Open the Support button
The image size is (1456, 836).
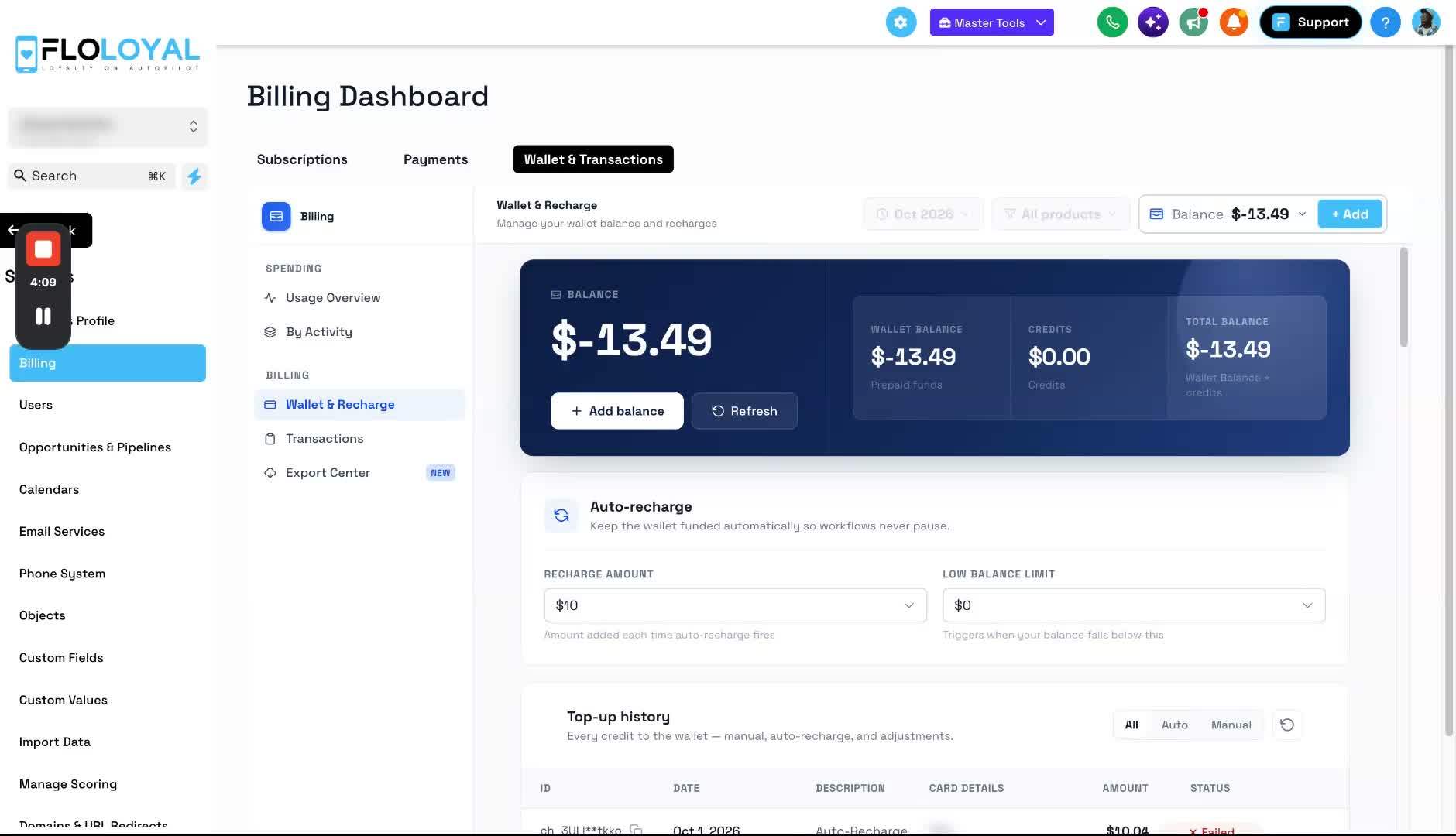point(1310,22)
